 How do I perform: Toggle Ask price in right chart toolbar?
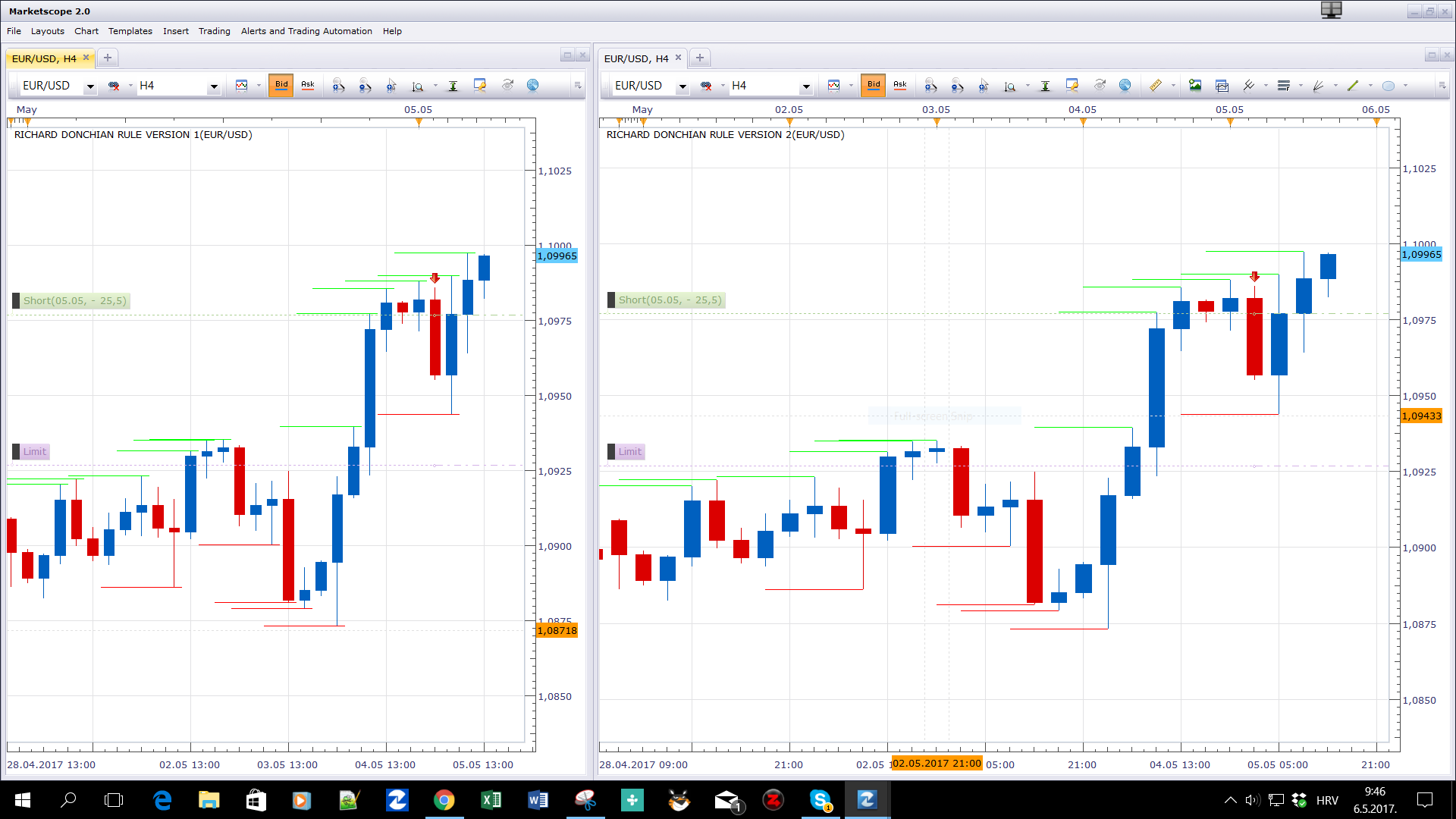click(899, 85)
